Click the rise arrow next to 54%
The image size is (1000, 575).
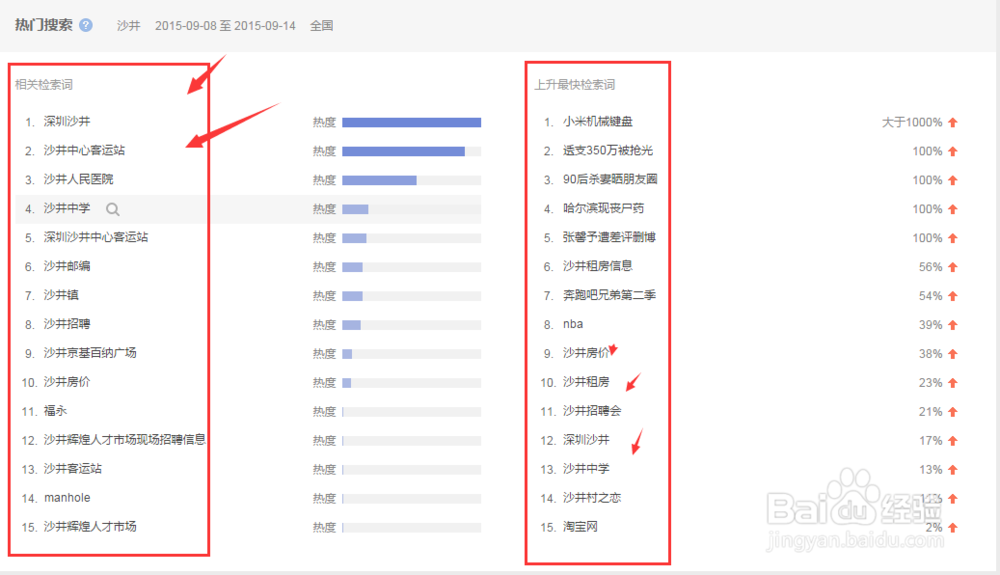[953, 296]
